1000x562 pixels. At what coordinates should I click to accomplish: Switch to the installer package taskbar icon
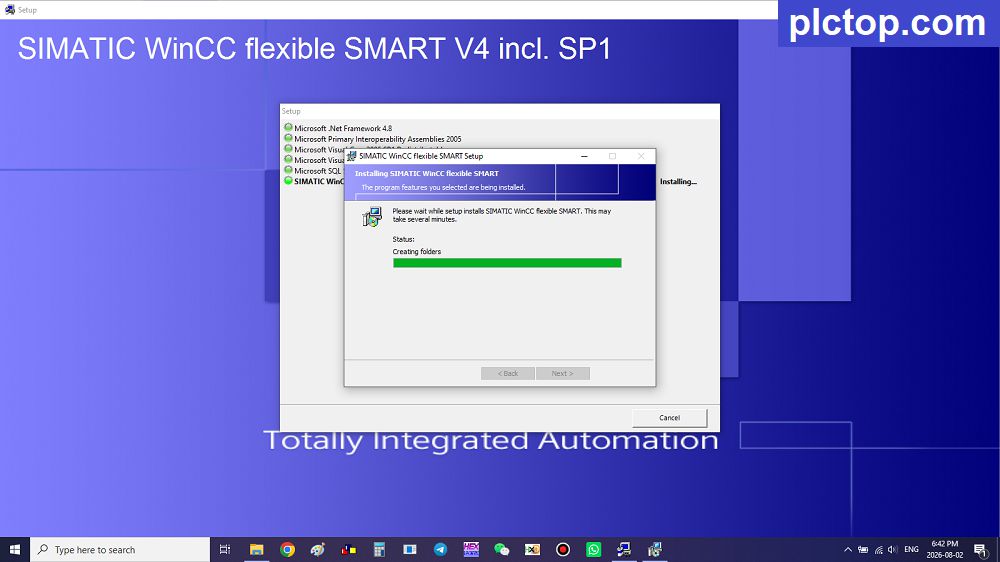click(654, 549)
